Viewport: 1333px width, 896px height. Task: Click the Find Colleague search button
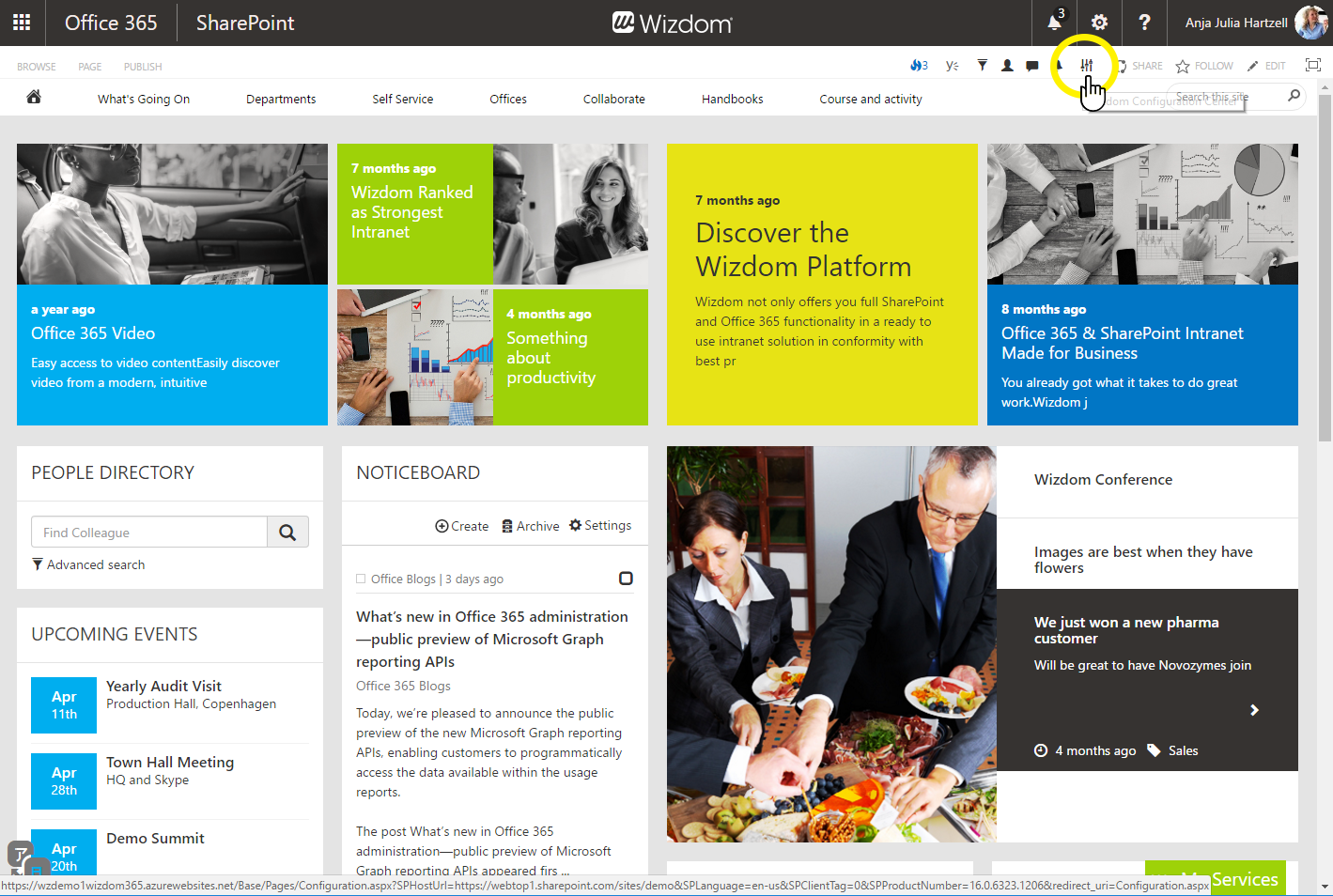tap(287, 533)
